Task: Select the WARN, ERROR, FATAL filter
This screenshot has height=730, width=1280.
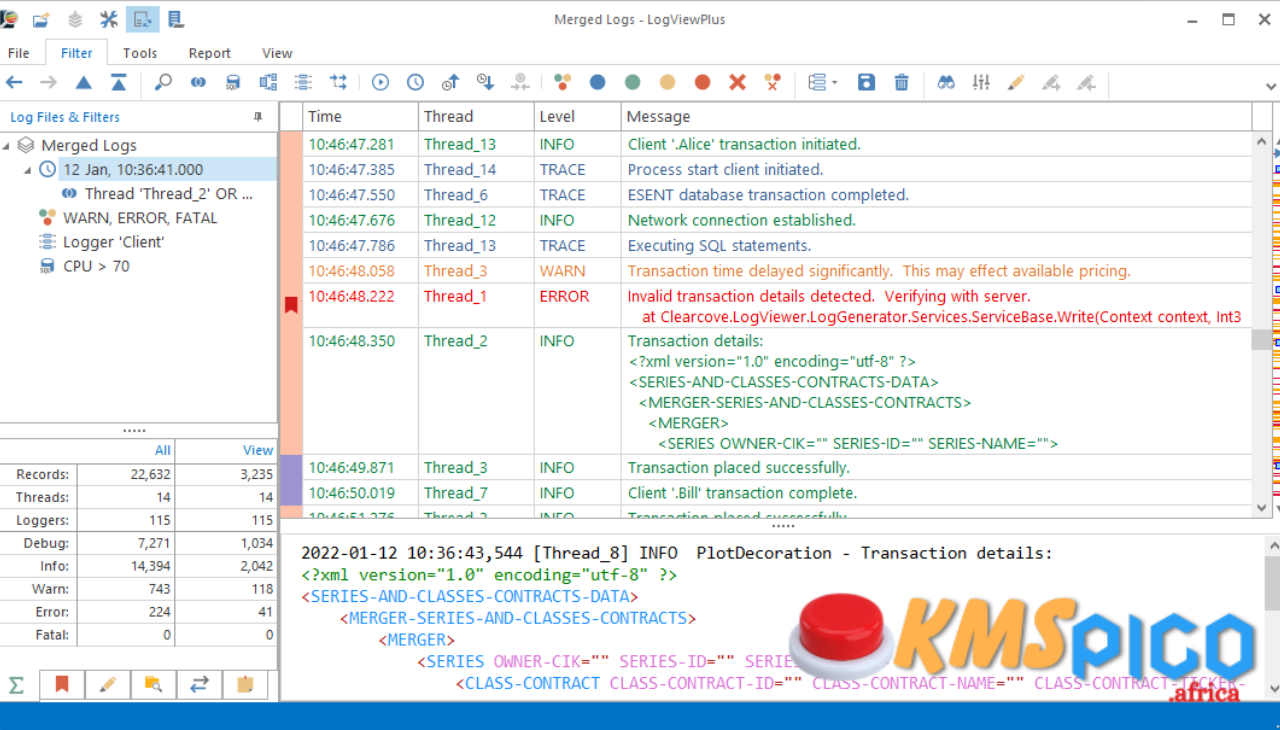Action: (x=140, y=218)
